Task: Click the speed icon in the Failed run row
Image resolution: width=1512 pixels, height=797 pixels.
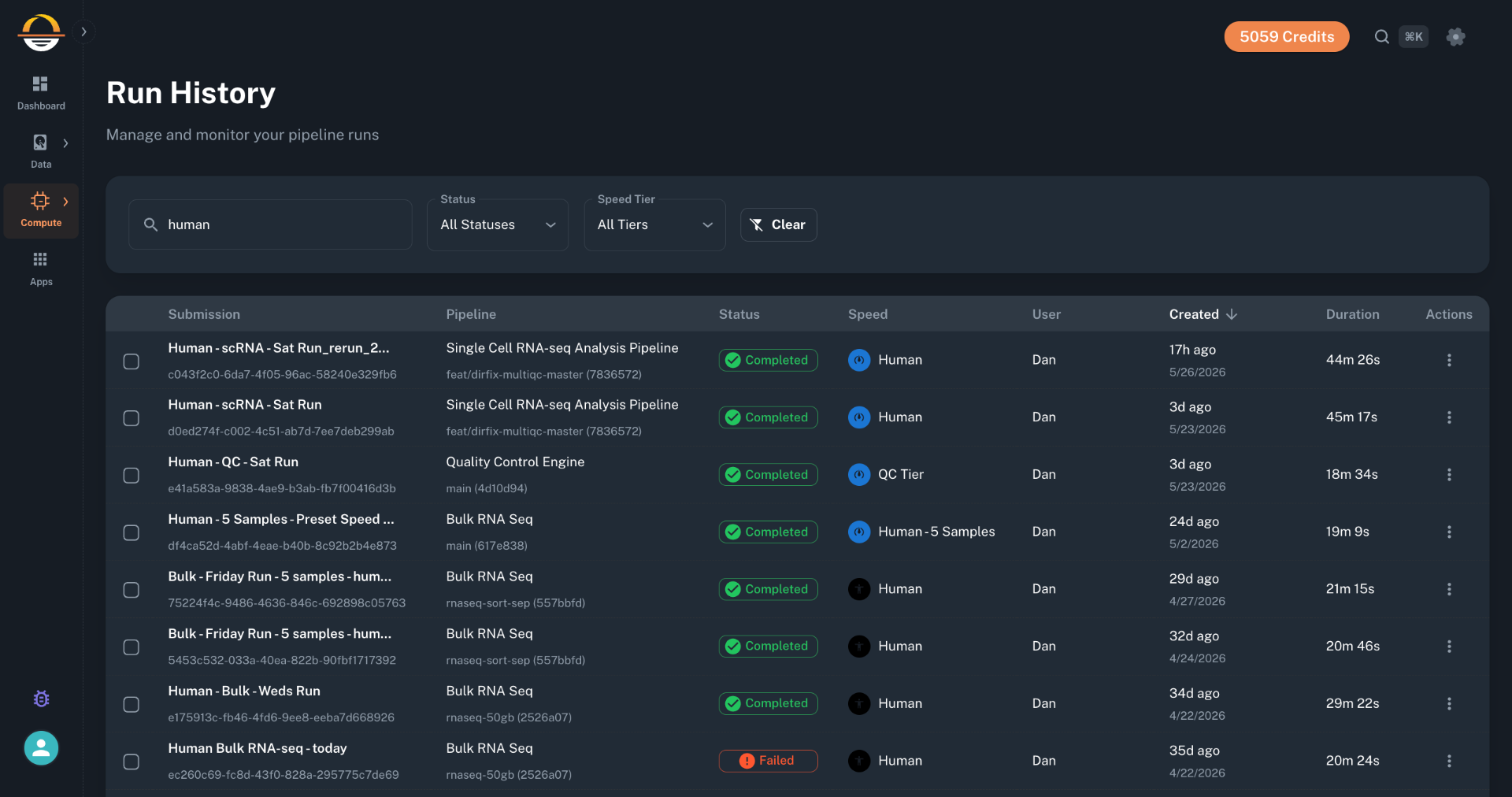Action: 859,761
